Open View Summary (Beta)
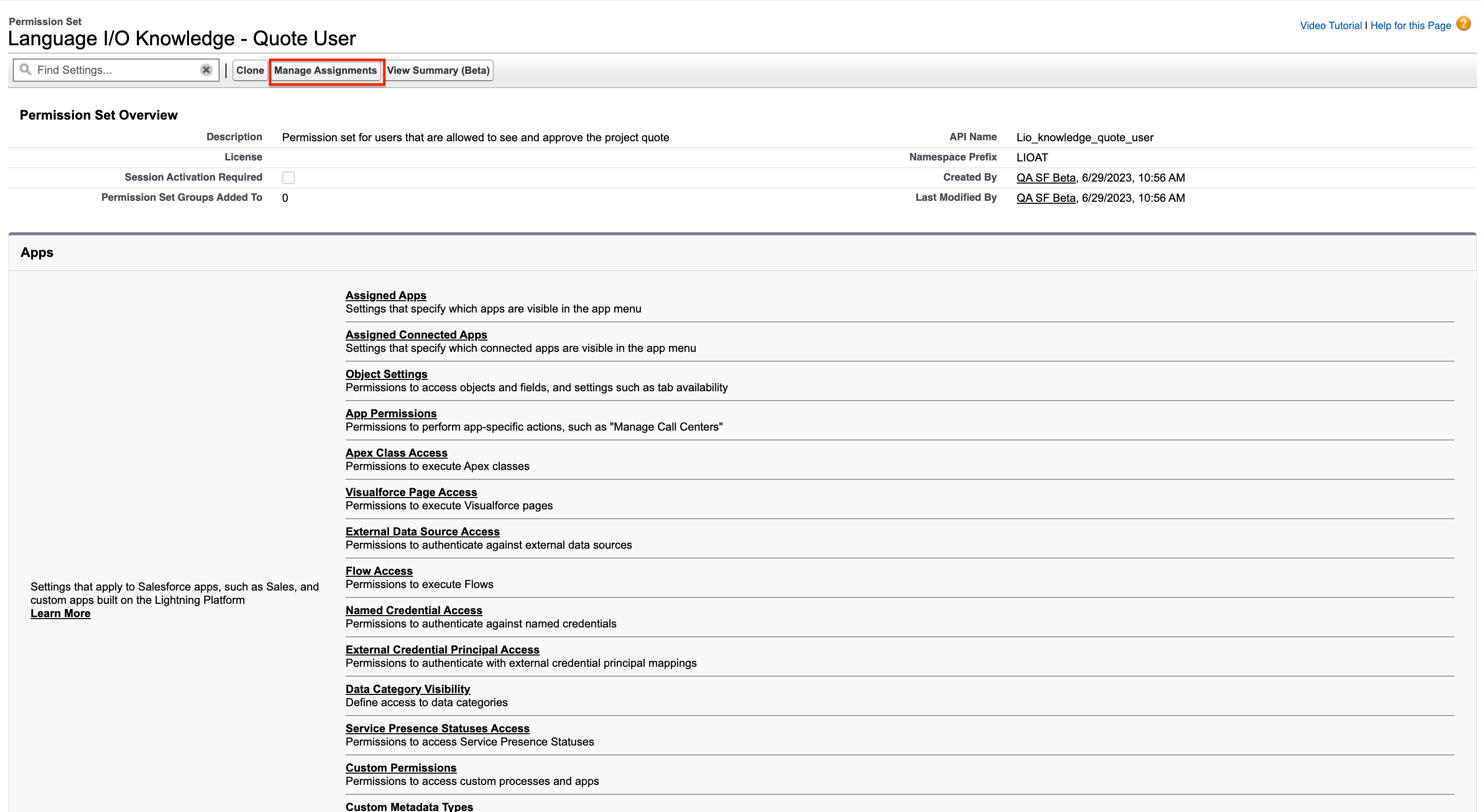This screenshot has width=1481, height=812. pos(438,70)
